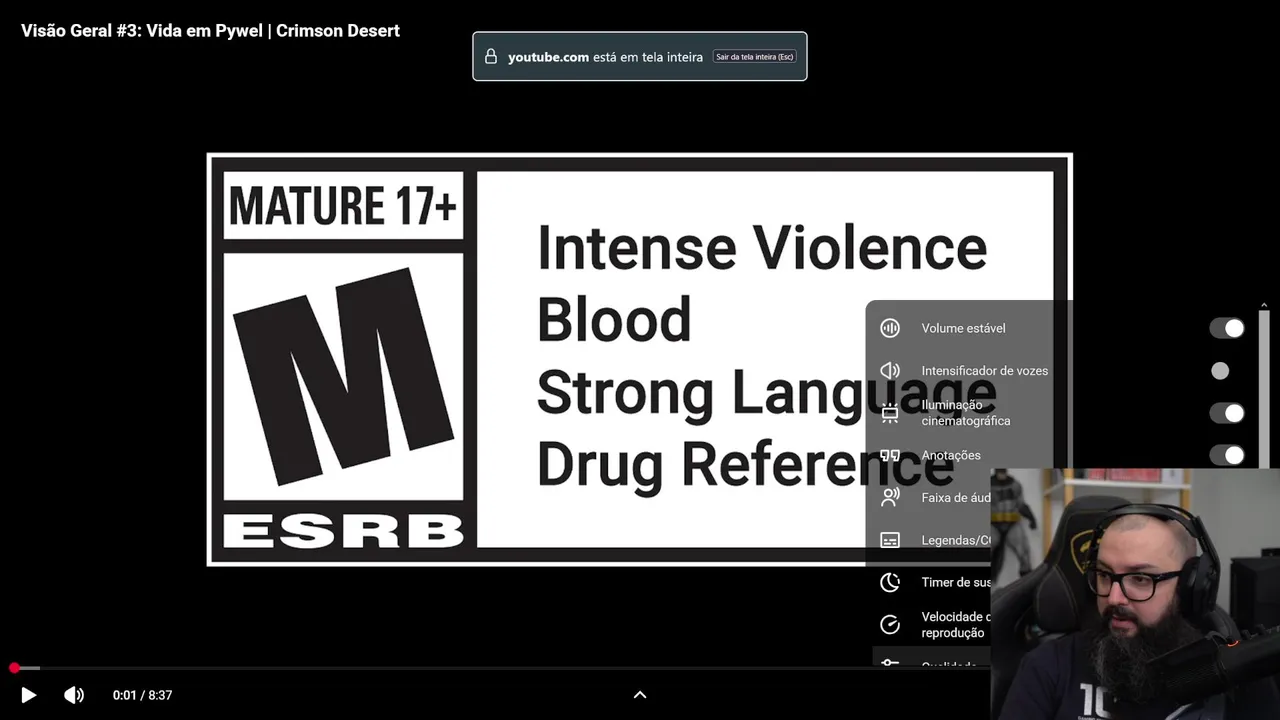This screenshot has width=1280, height=720.
Task: Toggle the Anotações switch
Action: click(1227, 455)
